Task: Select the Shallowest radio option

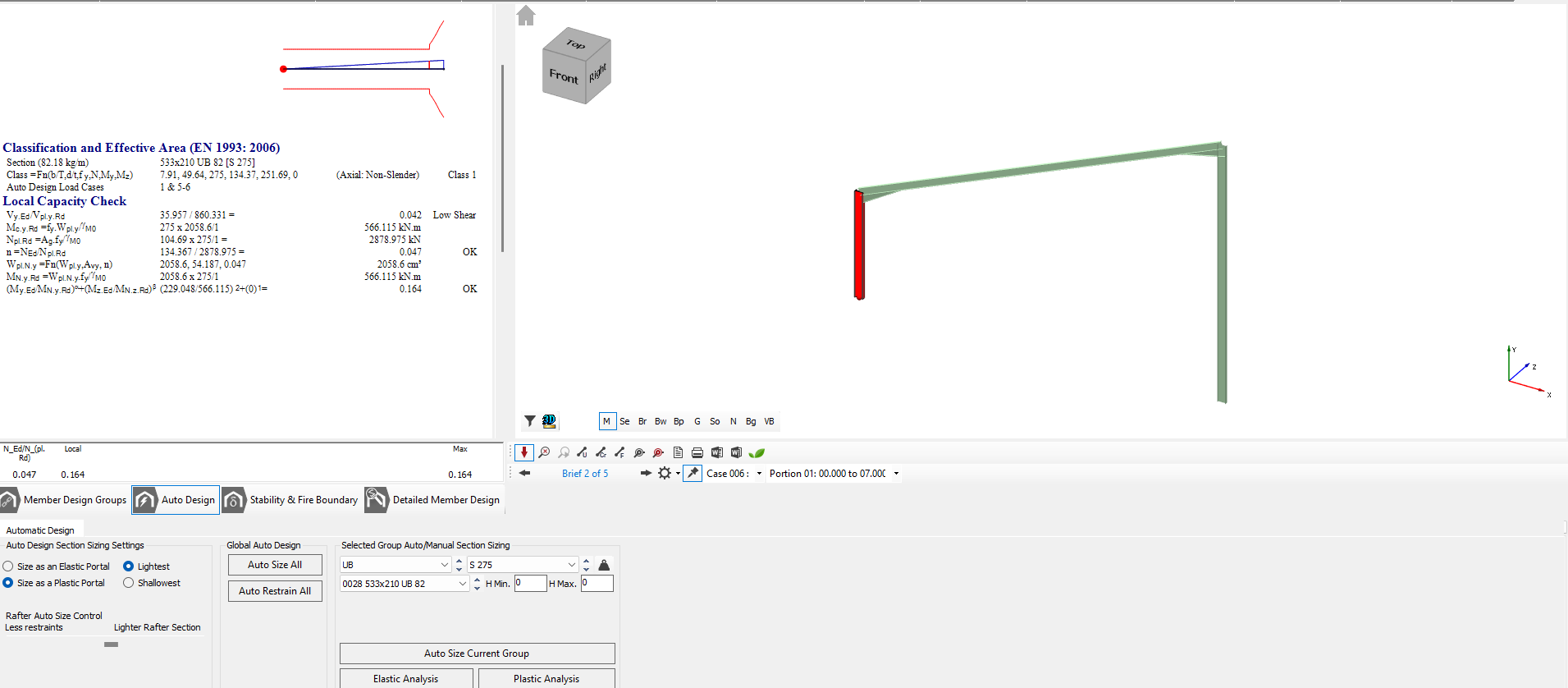Action: coord(129,583)
